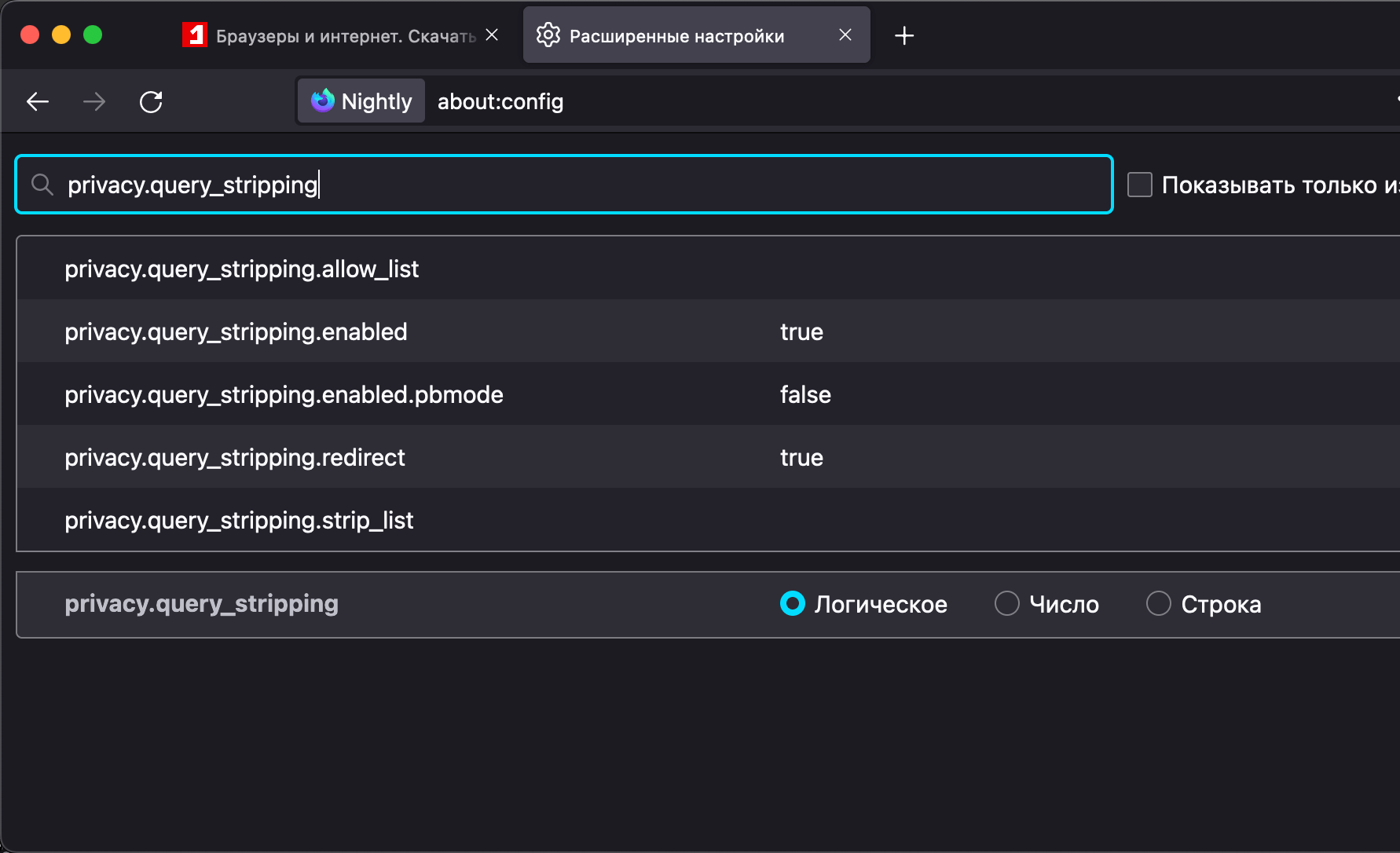The image size is (1400, 853).
Task: Select the privacy.query_stripping.allow_list row
Action: tap(241, 268)
